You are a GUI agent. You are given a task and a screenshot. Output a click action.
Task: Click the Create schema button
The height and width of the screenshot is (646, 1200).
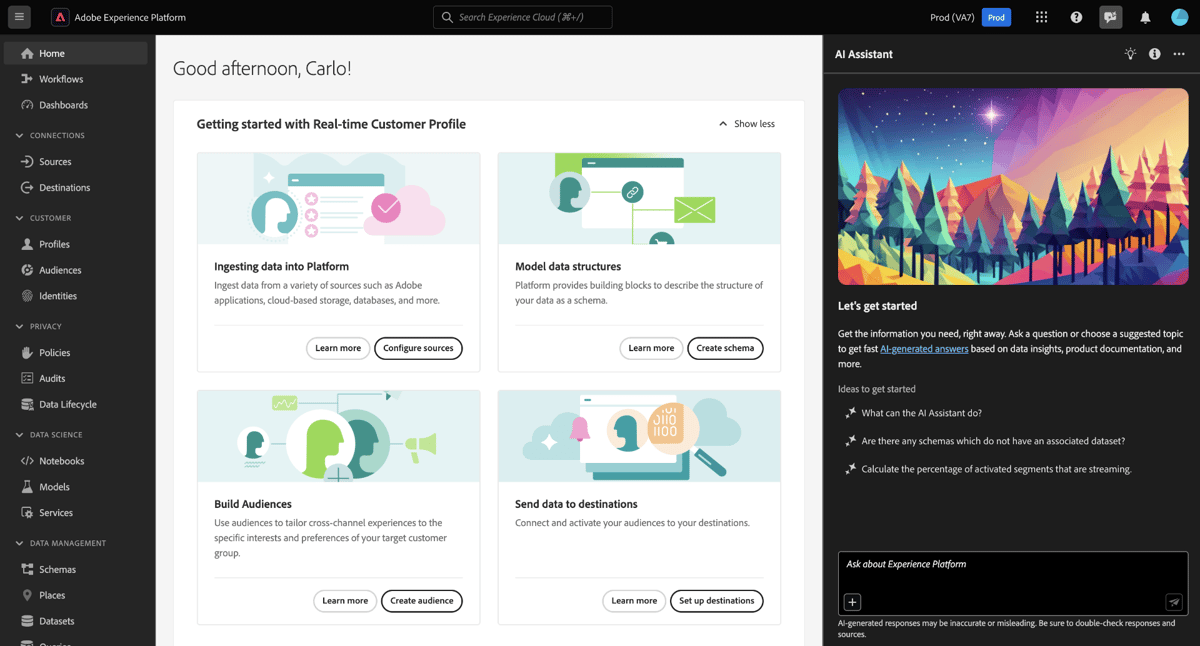pos(725,348)
